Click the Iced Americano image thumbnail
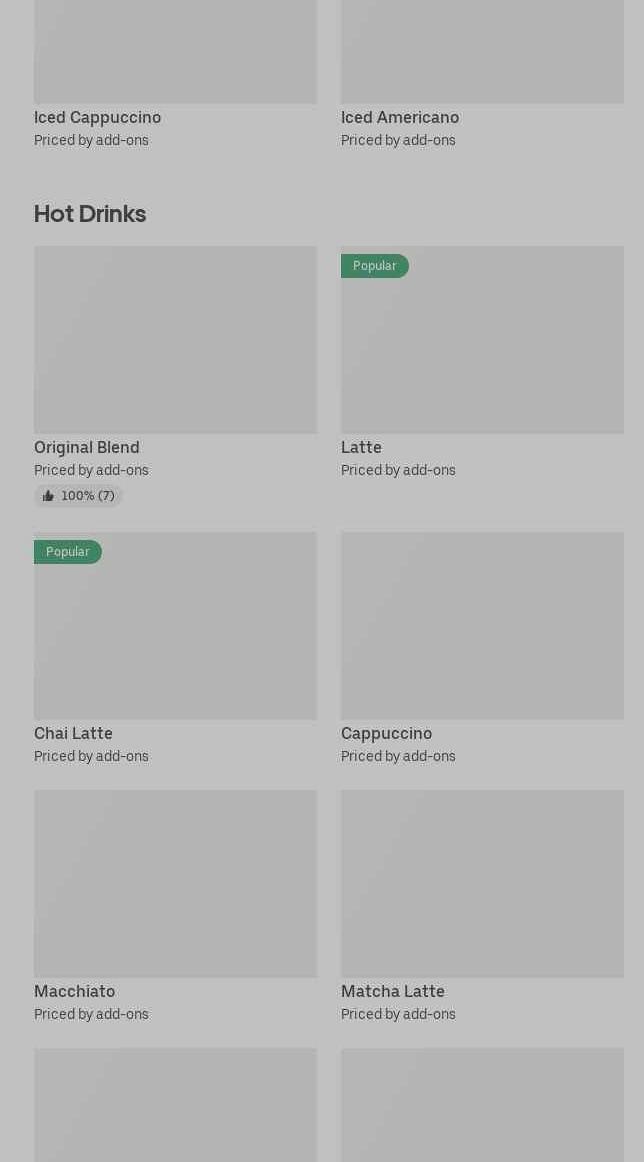Viewport: 644px width, 1162px height. [482, 52]
